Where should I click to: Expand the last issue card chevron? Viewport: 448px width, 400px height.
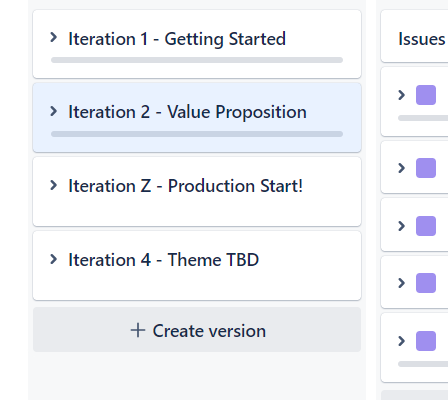click(402, 341)
